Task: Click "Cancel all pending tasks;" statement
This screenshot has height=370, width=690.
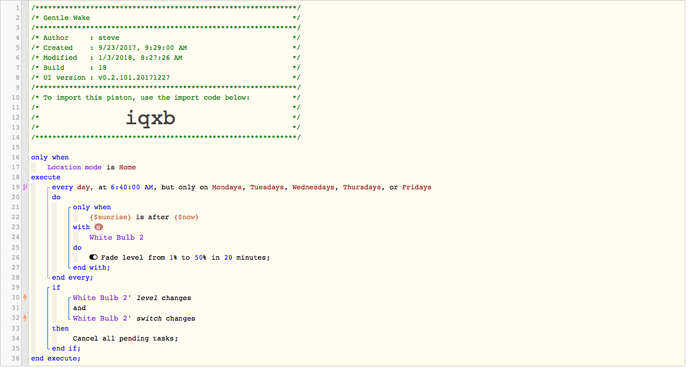Action: point(125,338)
